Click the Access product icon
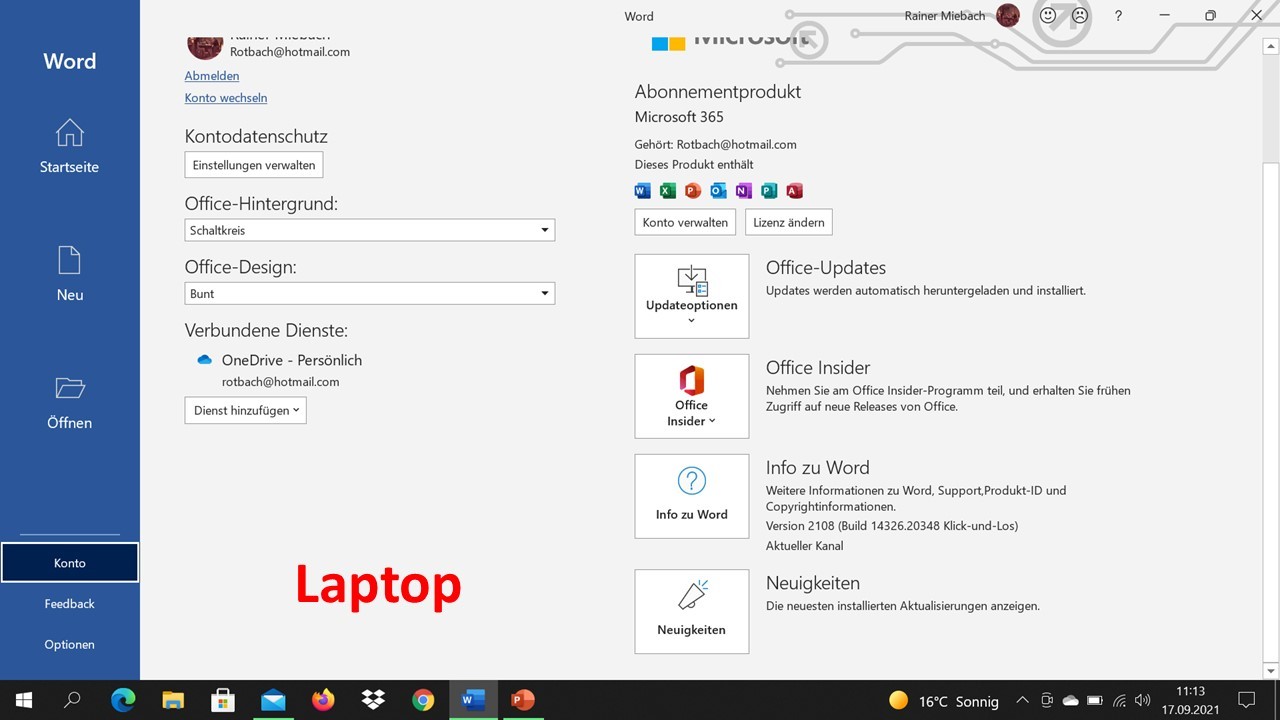1280x720 pixels. coord(794,191)
